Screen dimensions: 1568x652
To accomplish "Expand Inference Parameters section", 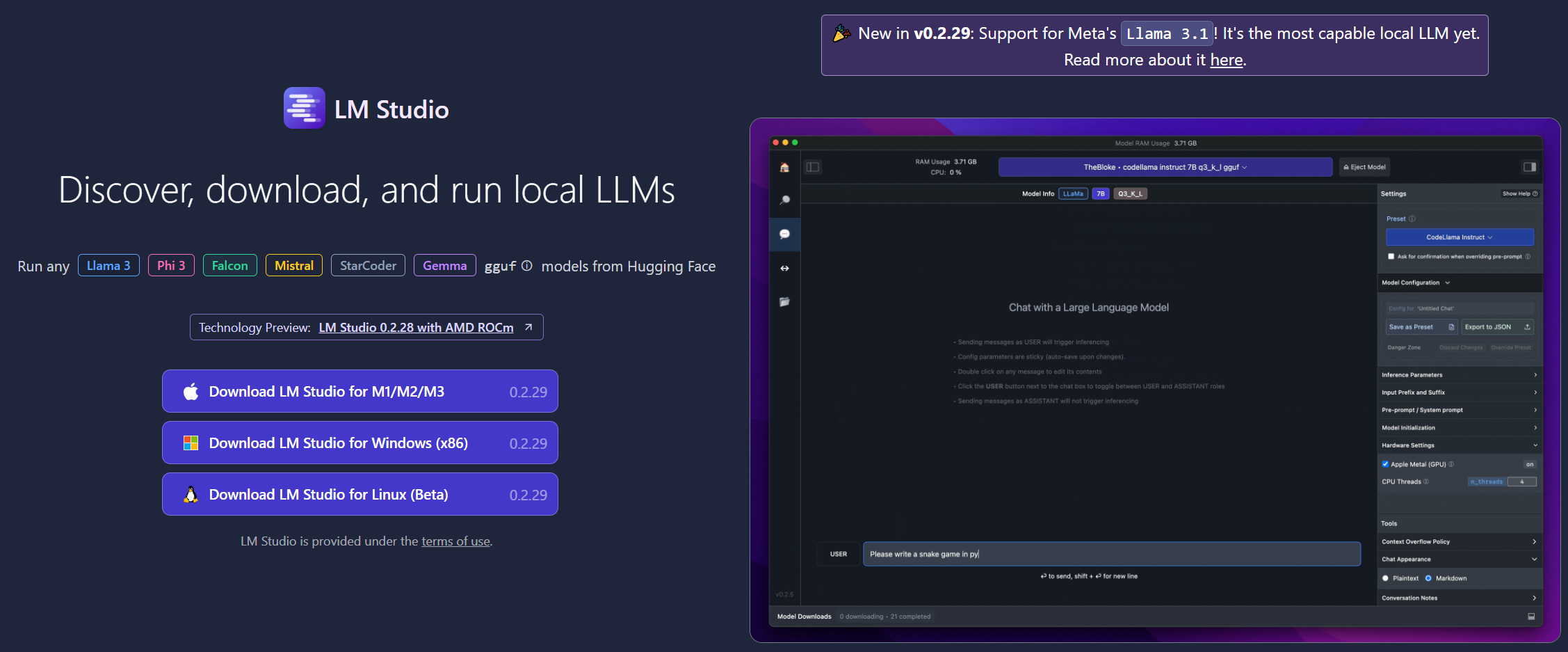I will coord(1460,375).
